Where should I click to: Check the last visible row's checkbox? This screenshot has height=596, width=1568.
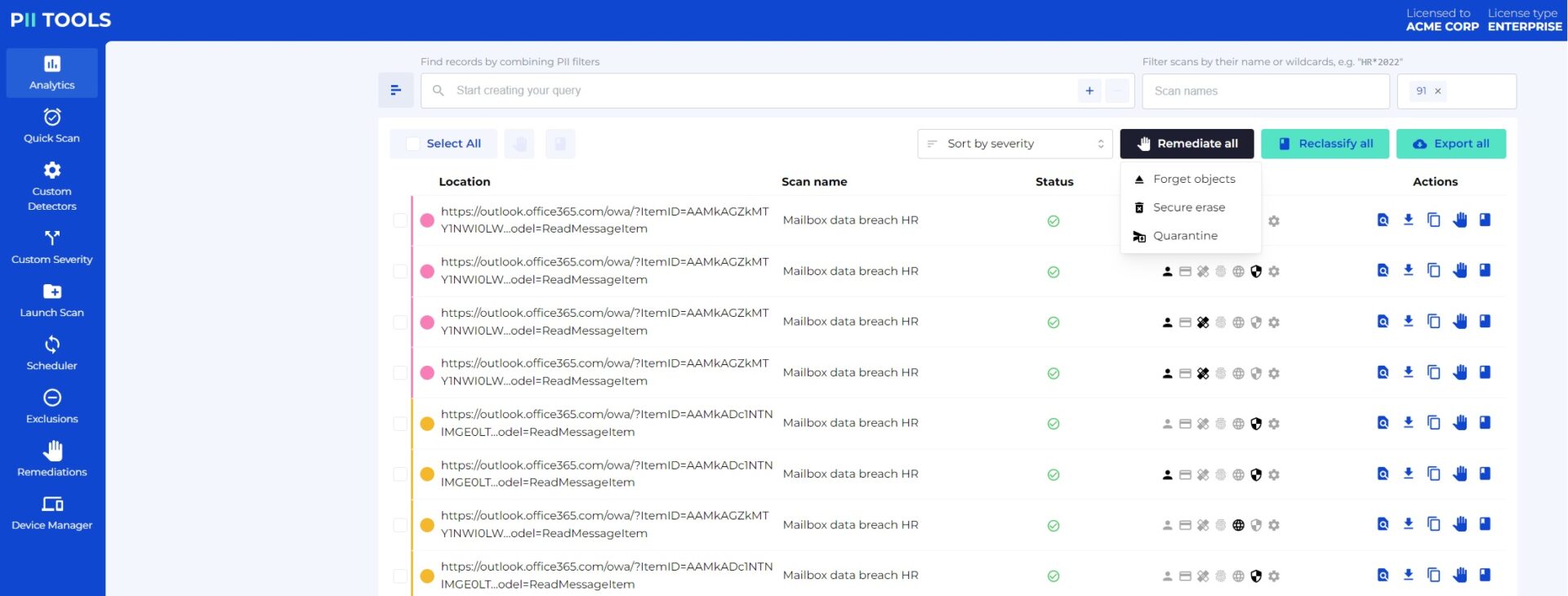[400, 576]
